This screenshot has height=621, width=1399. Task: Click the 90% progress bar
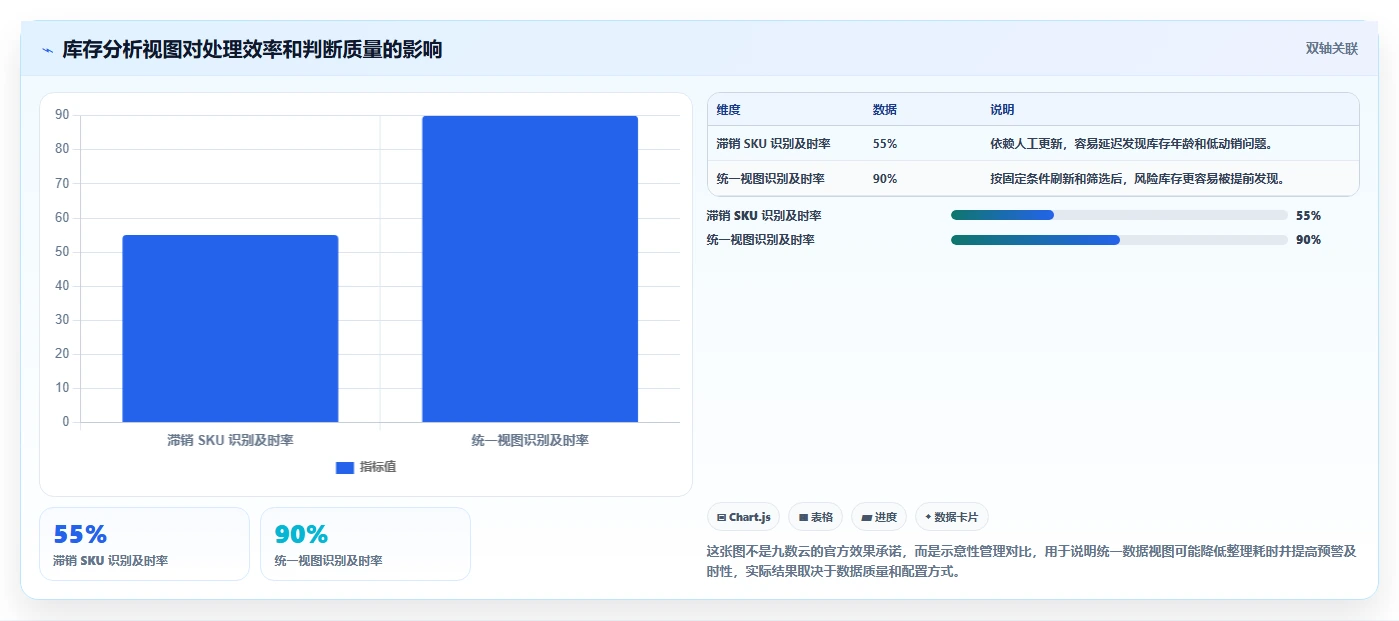[1119, 240]
